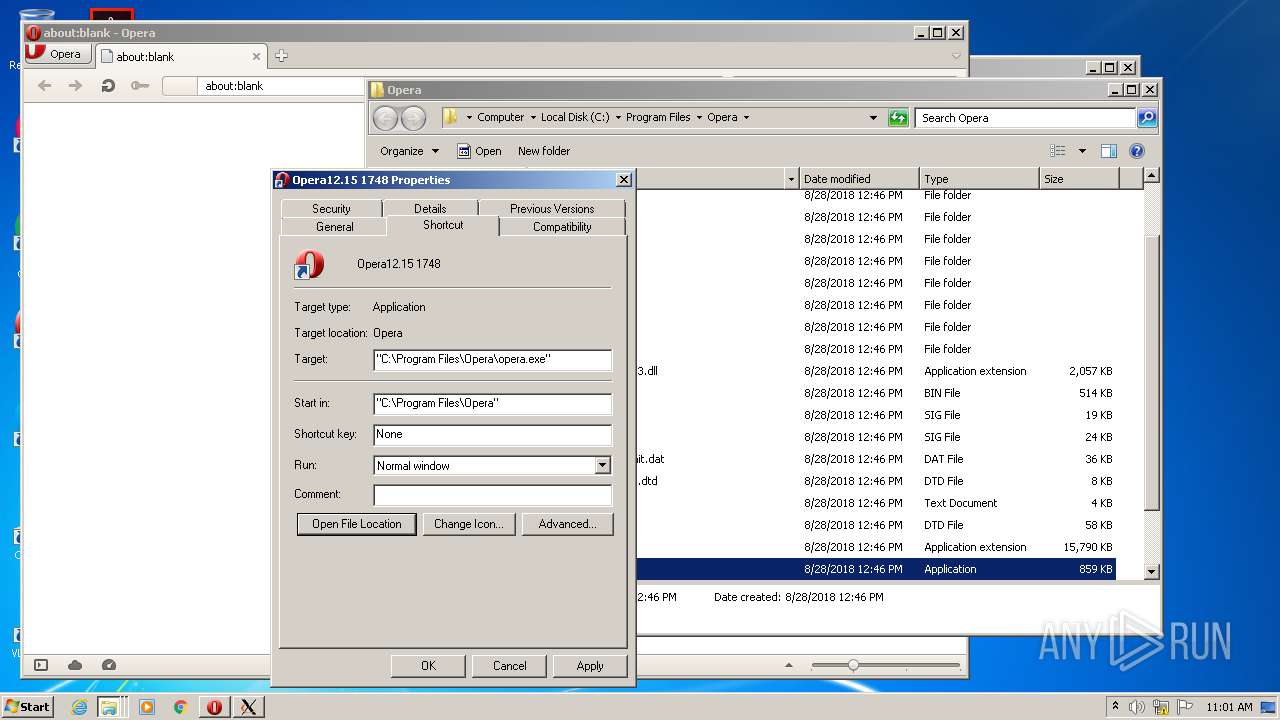Switch to the Security tab
This screenshot has height=720, width=1280.
(331, 208)
